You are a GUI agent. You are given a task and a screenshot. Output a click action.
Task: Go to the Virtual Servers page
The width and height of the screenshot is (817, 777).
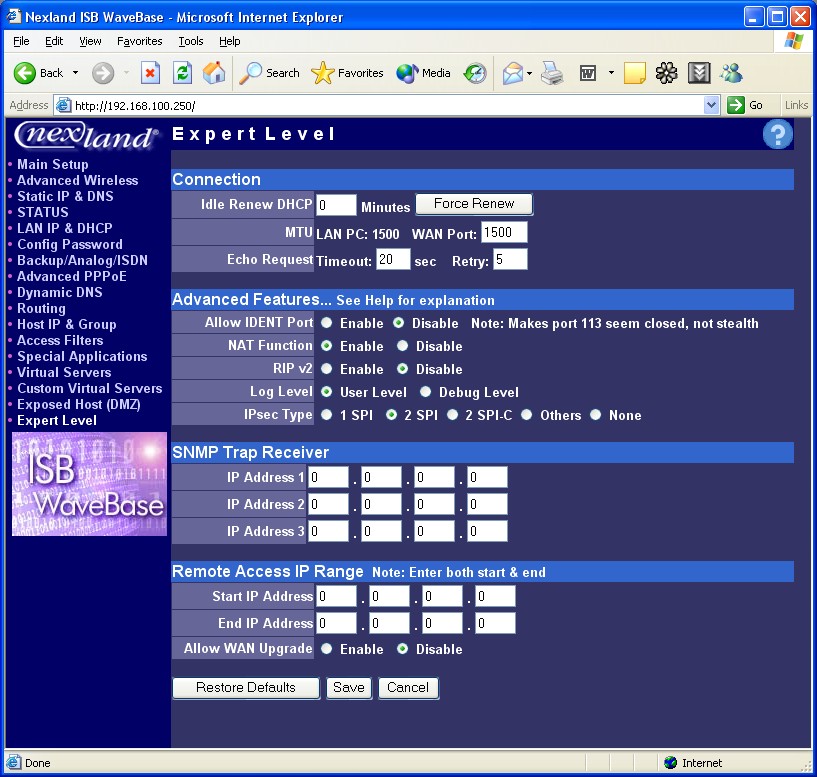[x=64, y=373]
